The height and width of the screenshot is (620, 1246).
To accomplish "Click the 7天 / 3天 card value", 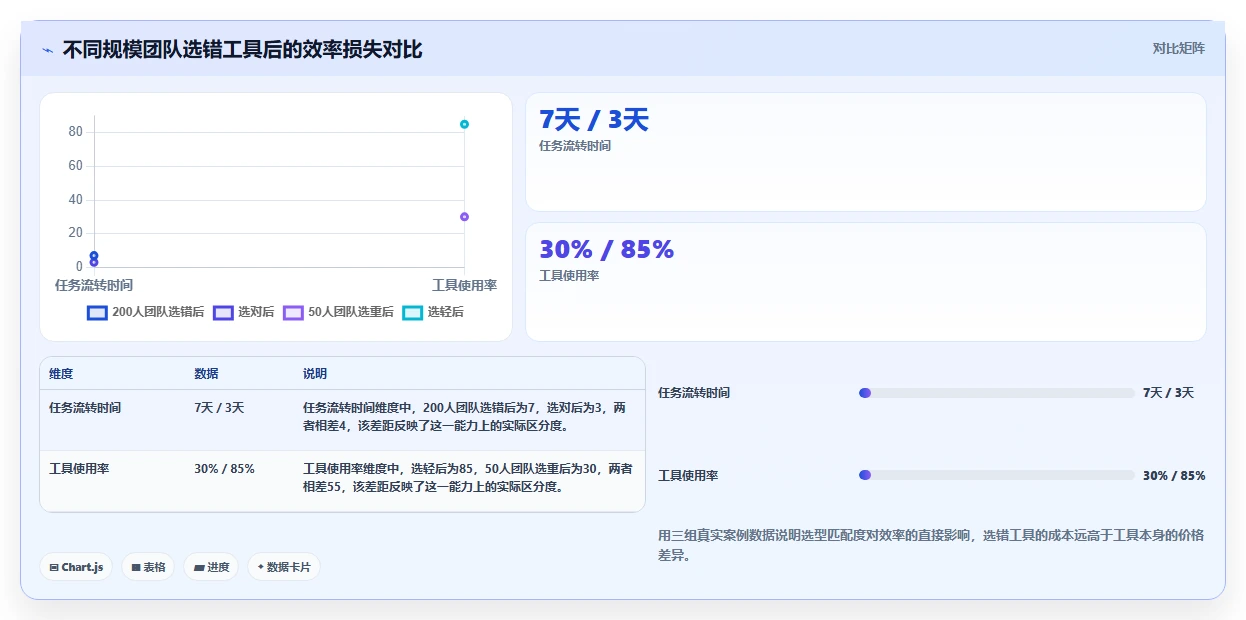I will (594, 120).
